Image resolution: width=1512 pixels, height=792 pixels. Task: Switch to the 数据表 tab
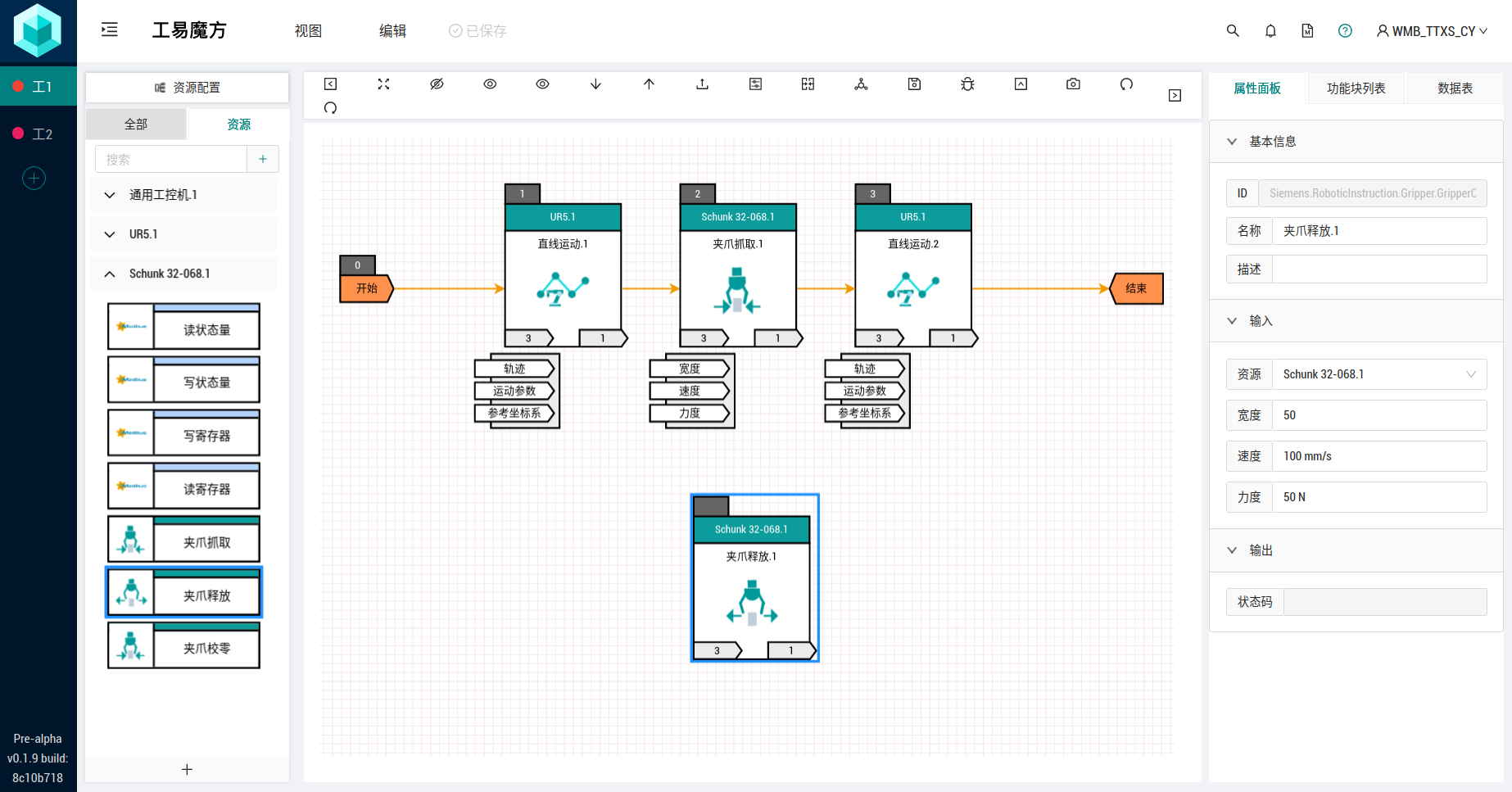[1455, 88]
